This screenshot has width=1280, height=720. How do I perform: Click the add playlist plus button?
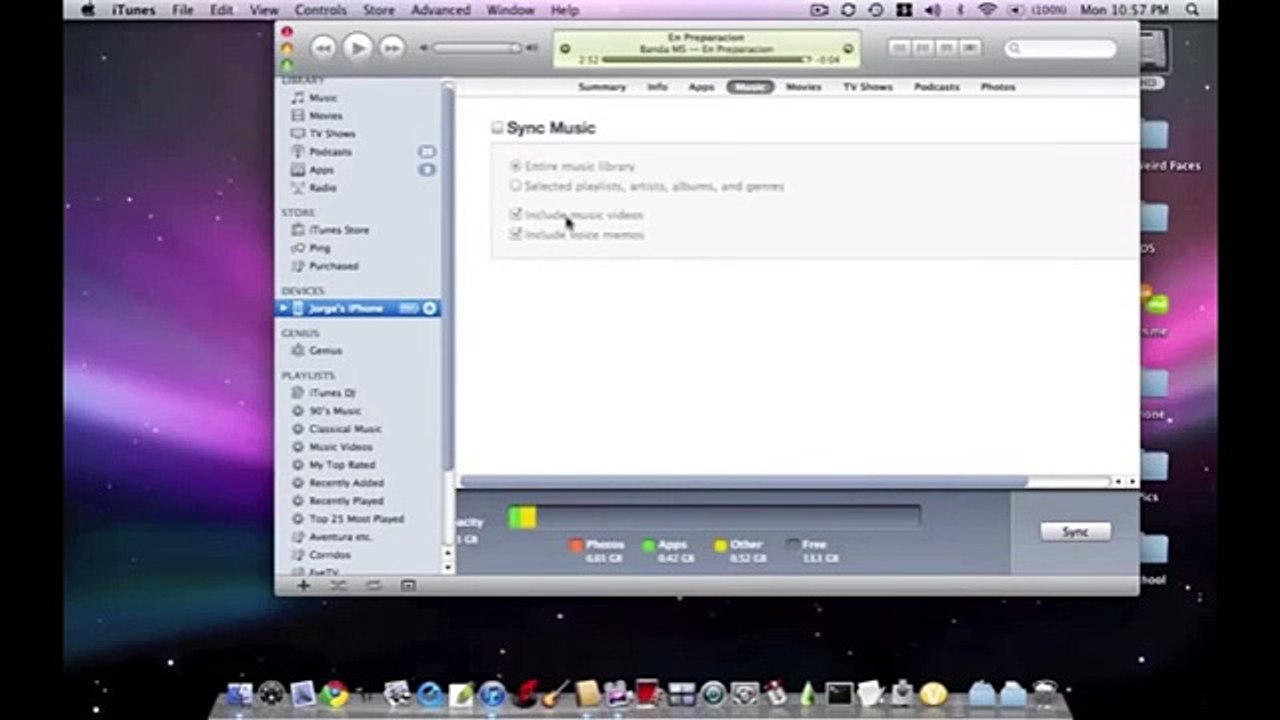click(x=304, y=585)
